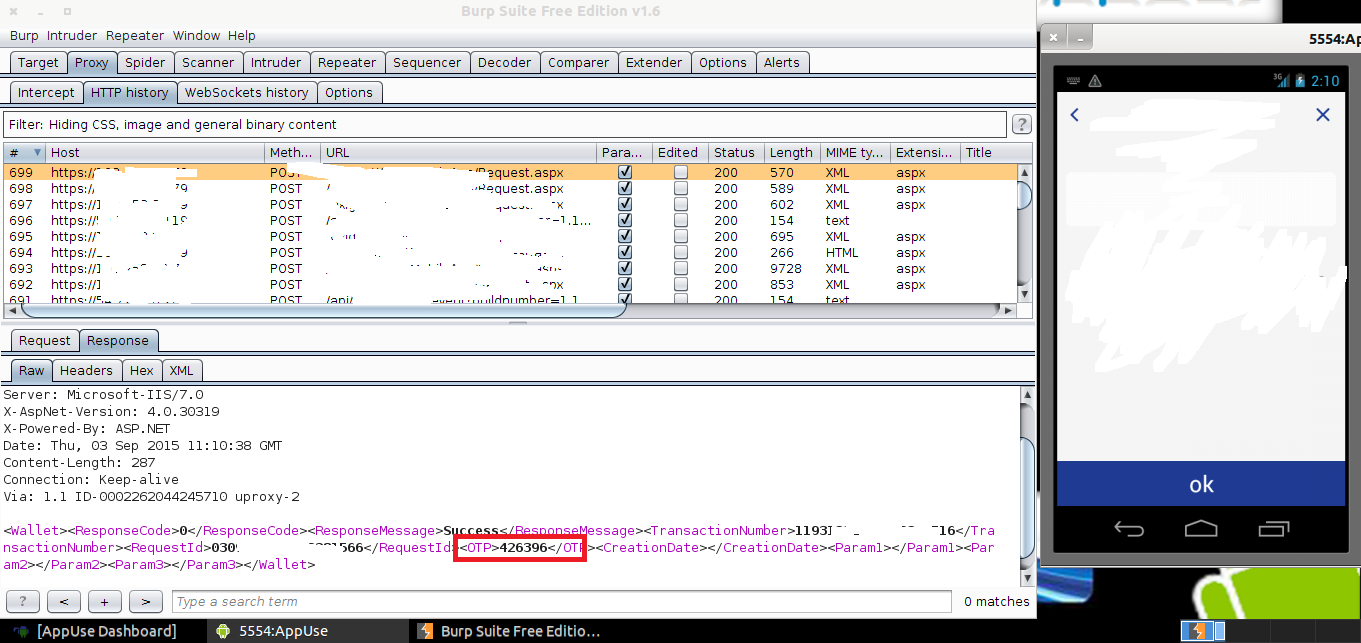Viewport: 1361px width, 643px height.
Task: Click the plus search options button
Action: click(x=104, y=601)
